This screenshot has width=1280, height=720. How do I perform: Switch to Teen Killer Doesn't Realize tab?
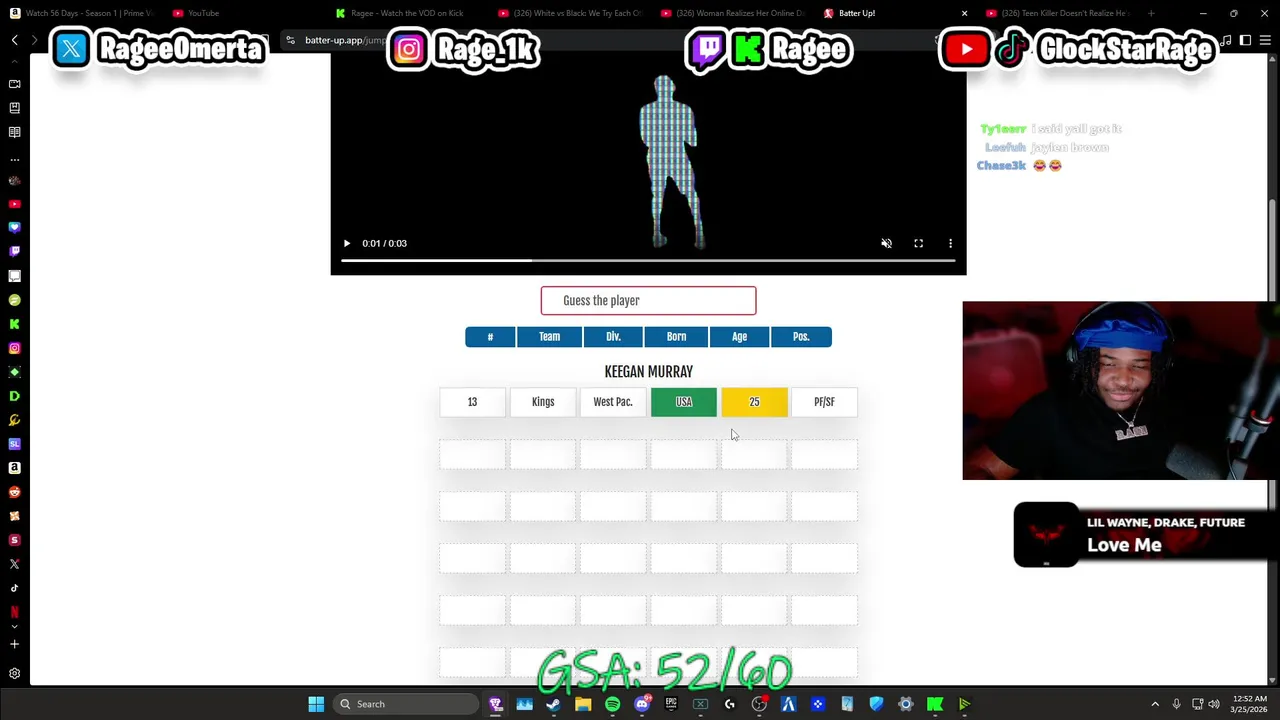click(x=1060, y=13)
